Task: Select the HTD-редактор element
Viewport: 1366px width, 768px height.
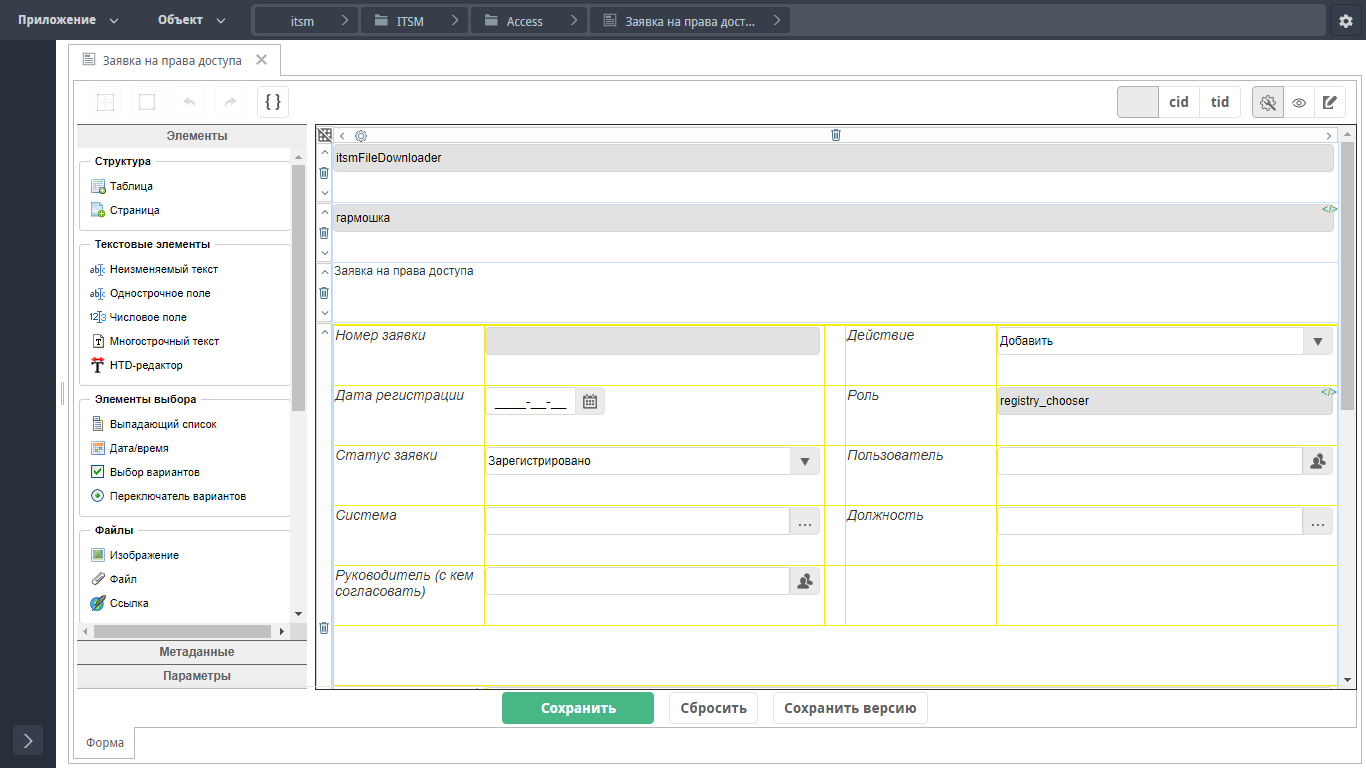Action: [137, 365]
